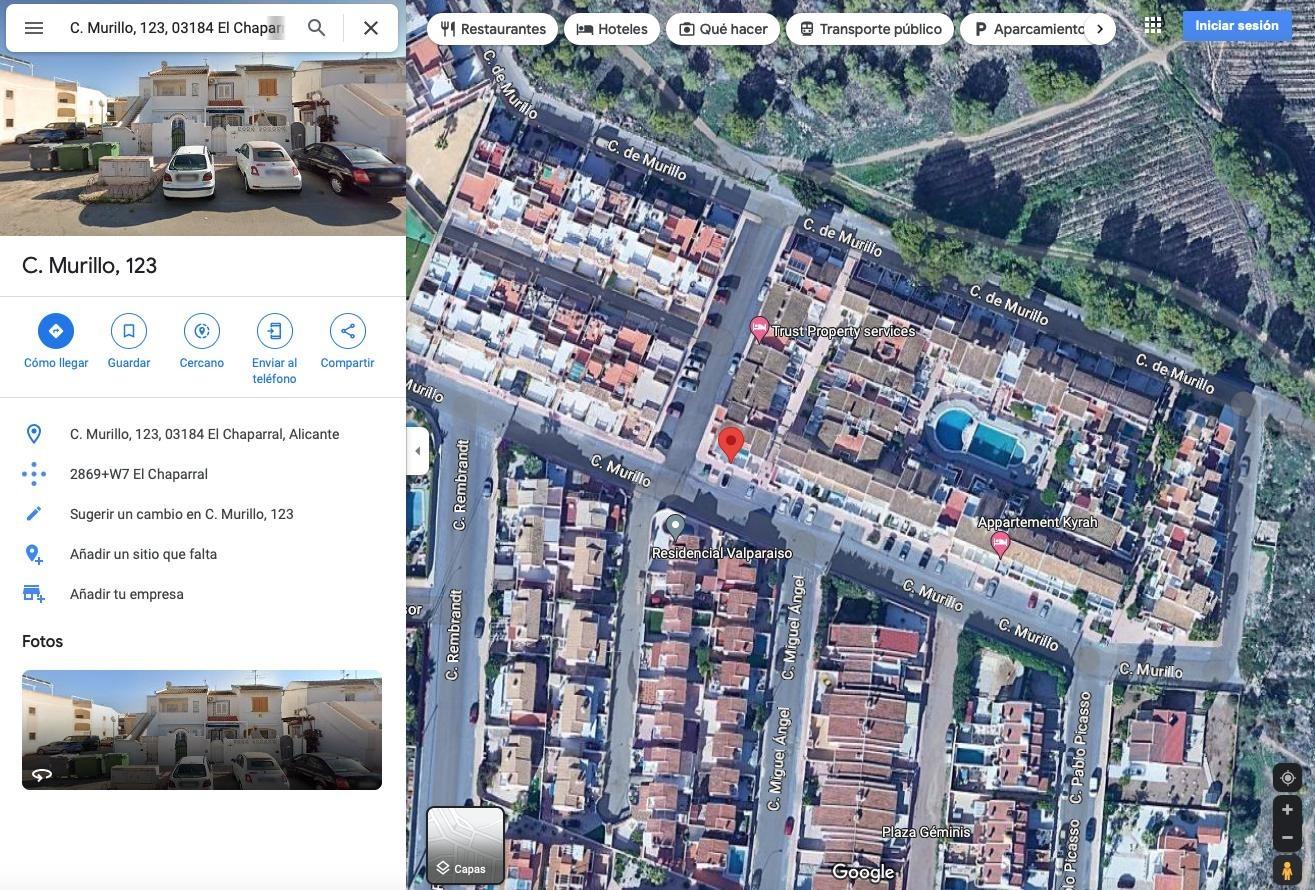Click the Trust Property services hotel marker

760,329
